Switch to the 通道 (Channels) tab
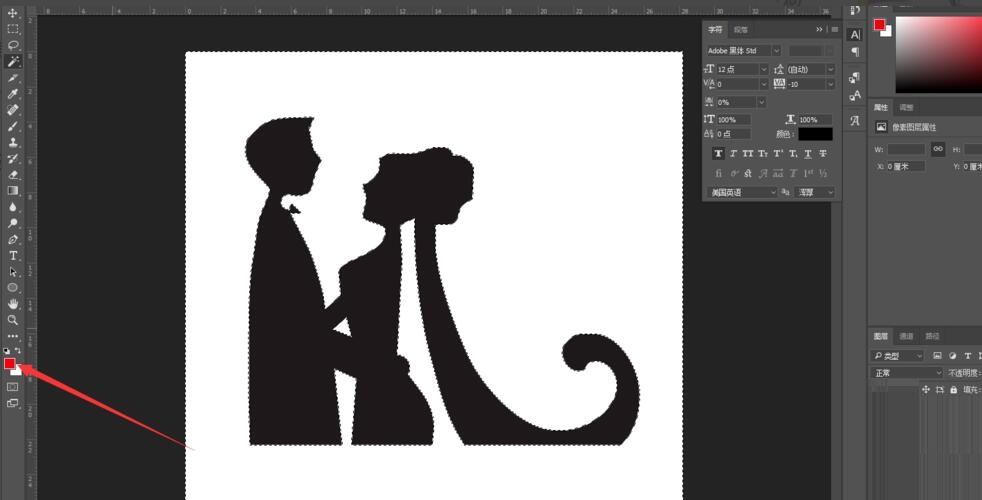 pyautogui.click(x=906, y=337)
